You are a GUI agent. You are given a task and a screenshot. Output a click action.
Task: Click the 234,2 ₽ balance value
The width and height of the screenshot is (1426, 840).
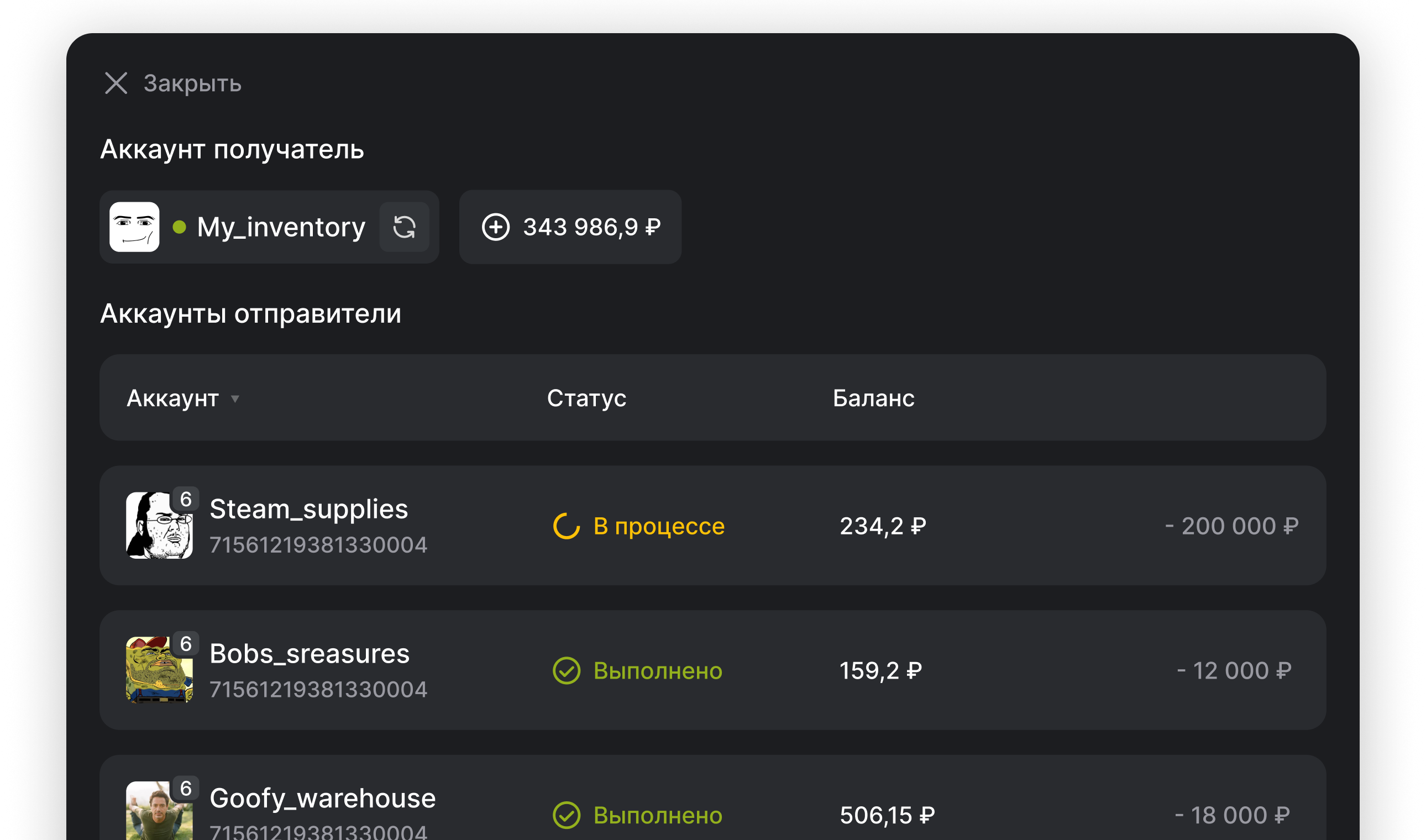coord(883,527)
